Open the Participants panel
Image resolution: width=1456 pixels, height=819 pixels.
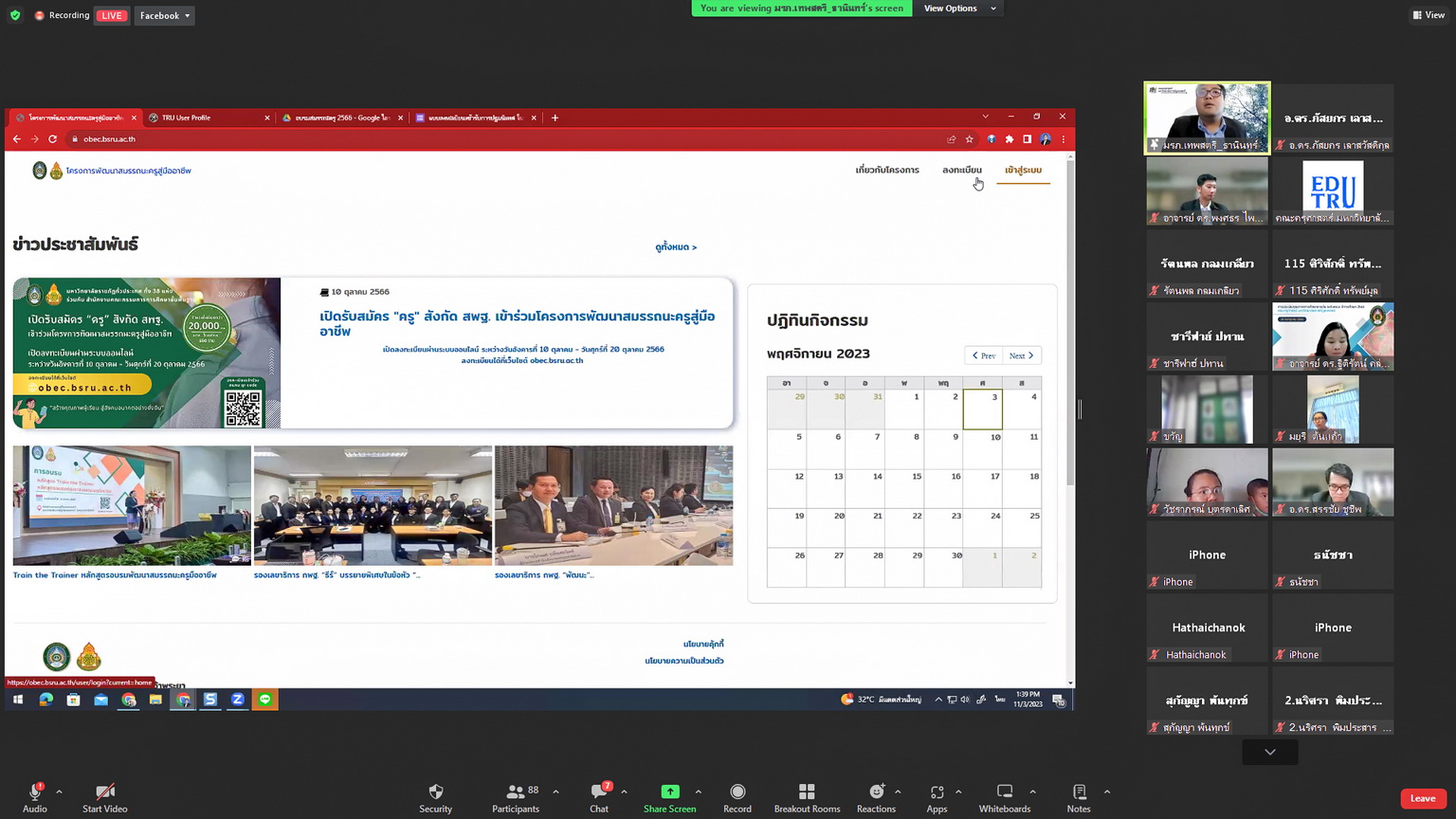pos(516,792)
